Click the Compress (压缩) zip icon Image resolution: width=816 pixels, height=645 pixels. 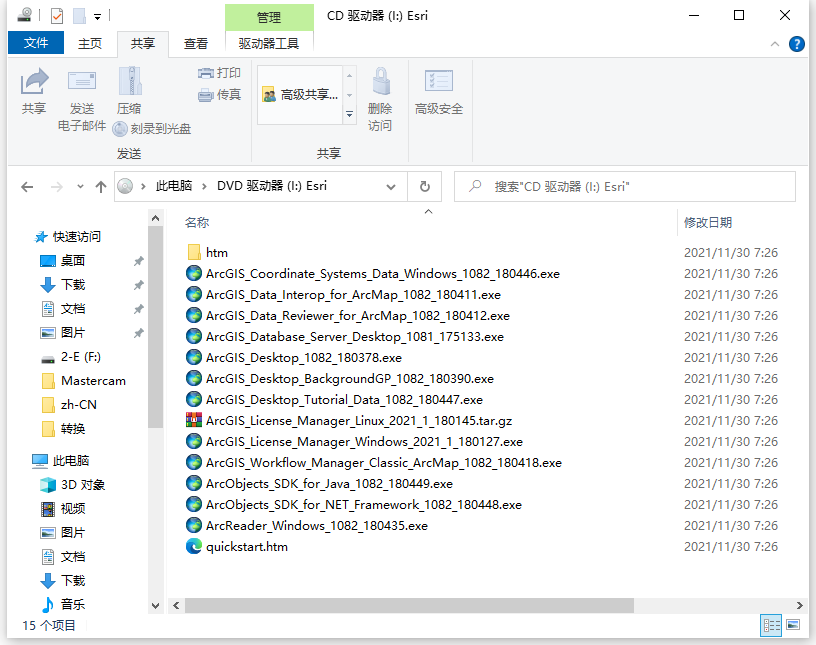pyautogui.click(x=130, y=80)
